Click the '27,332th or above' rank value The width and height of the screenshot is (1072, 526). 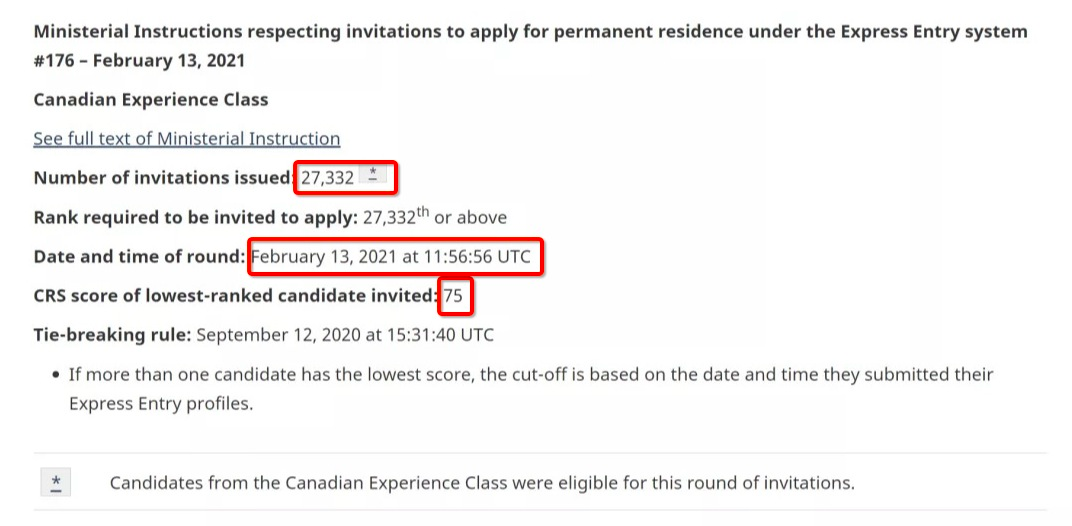435,217
